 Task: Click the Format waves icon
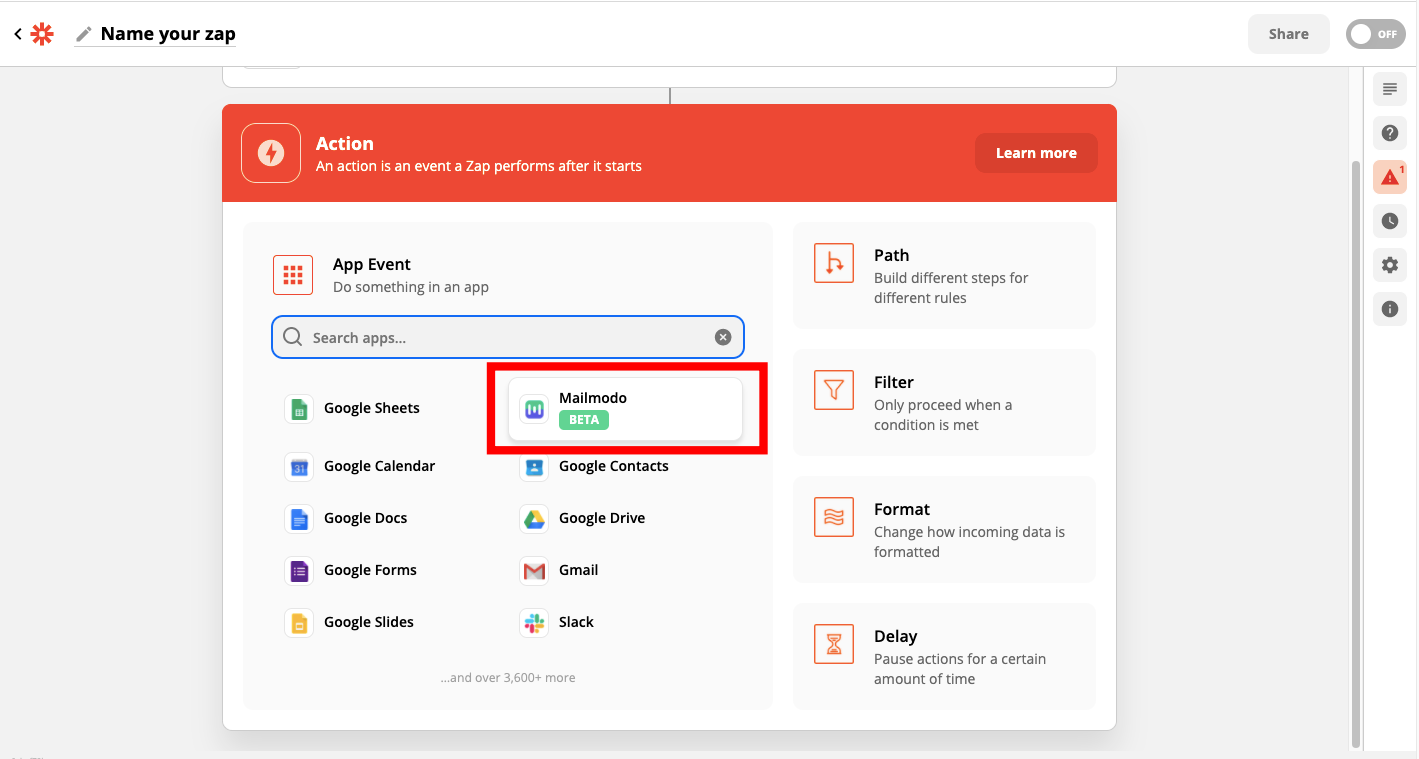click(834, 517)
